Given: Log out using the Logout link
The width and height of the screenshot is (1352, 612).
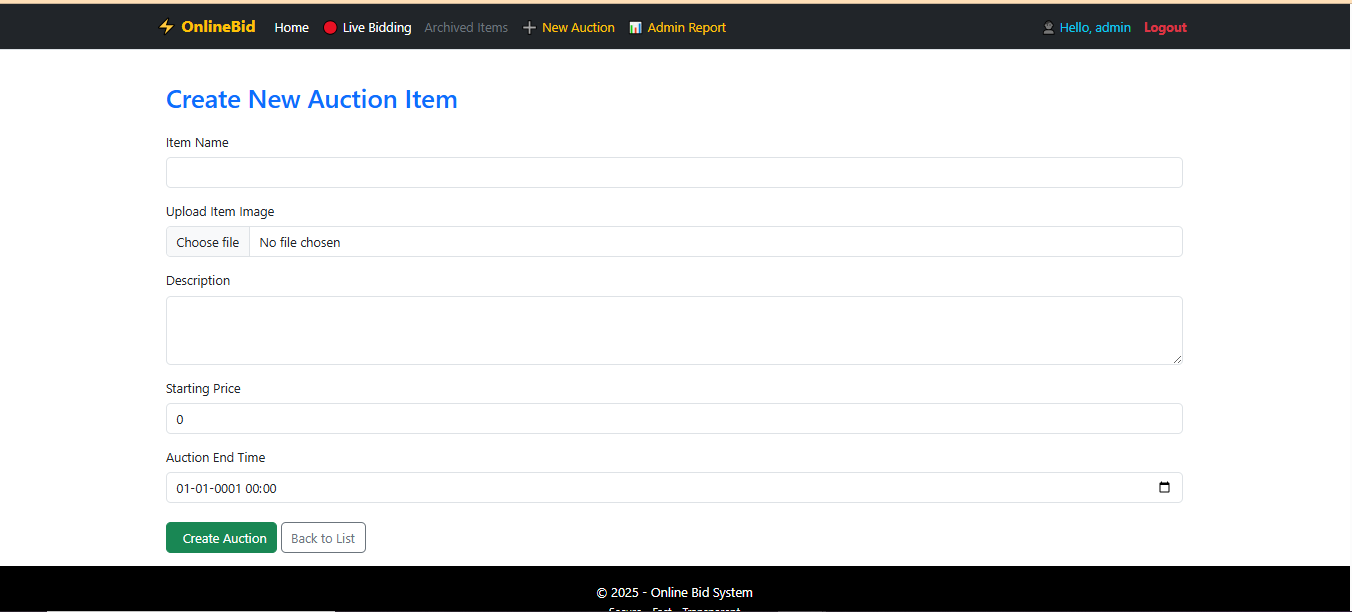Looking at the screenshot, I should tap(1165, 28).
